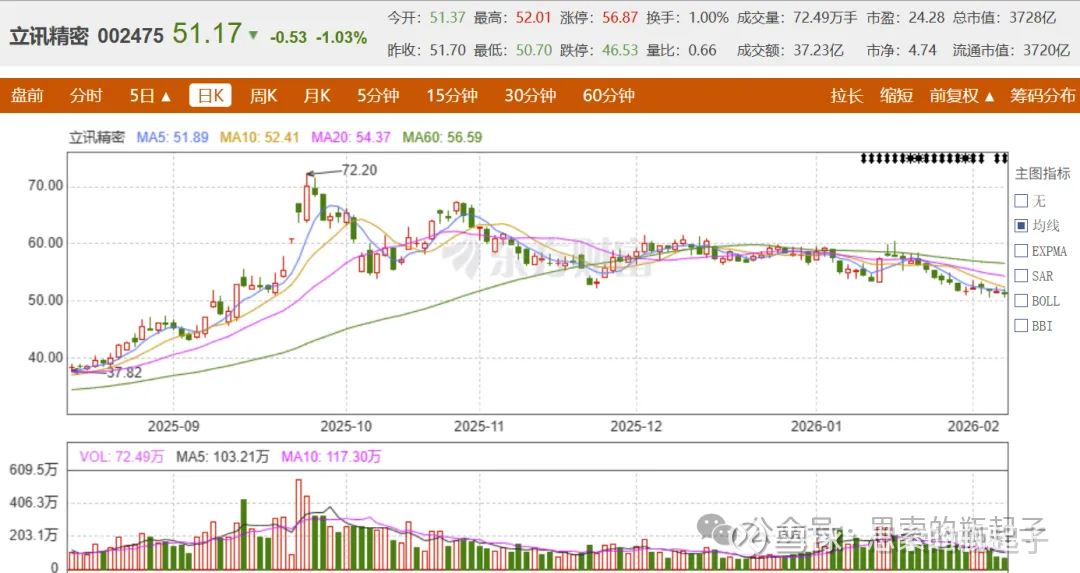Switch to 周K weekly chart
Image resolution: width=1080 pixels, height=573 pixels.
click(263, 96)
